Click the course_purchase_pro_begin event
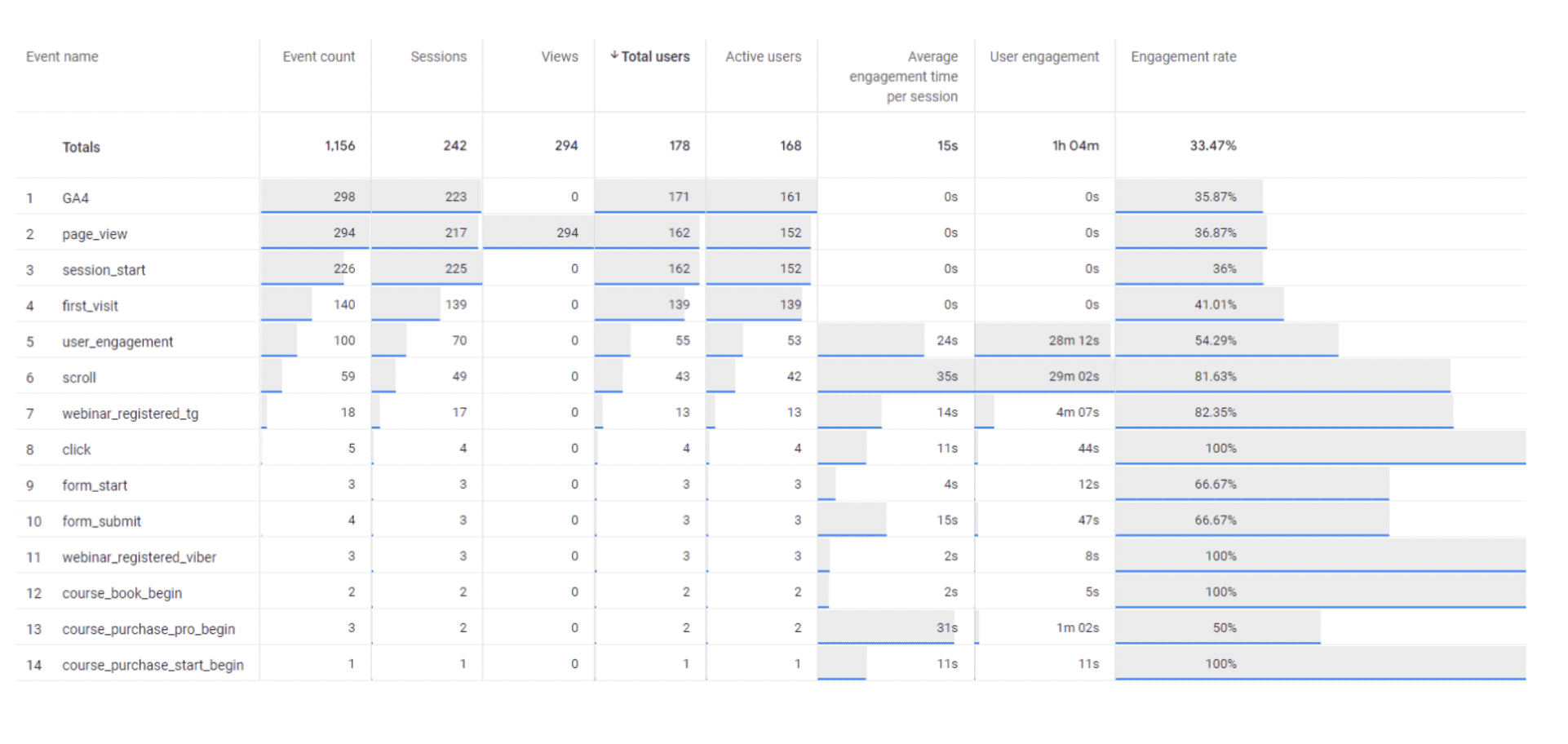1568x744 pixels. click(x=148, y=629)
